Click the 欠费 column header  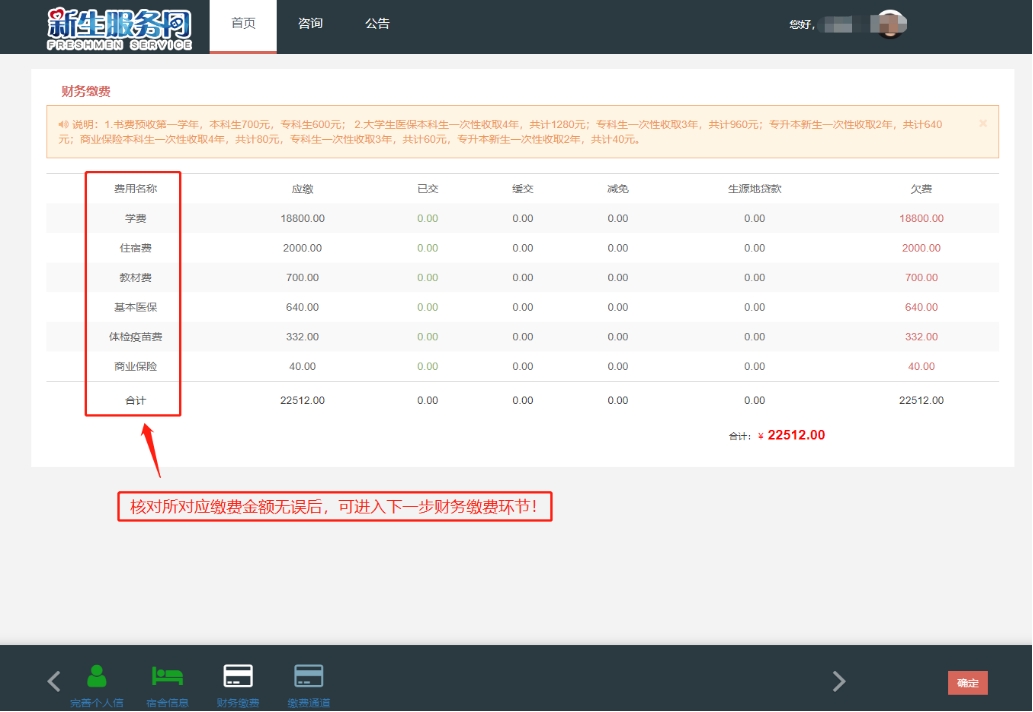pyautogui.click(x=920, y=189)
